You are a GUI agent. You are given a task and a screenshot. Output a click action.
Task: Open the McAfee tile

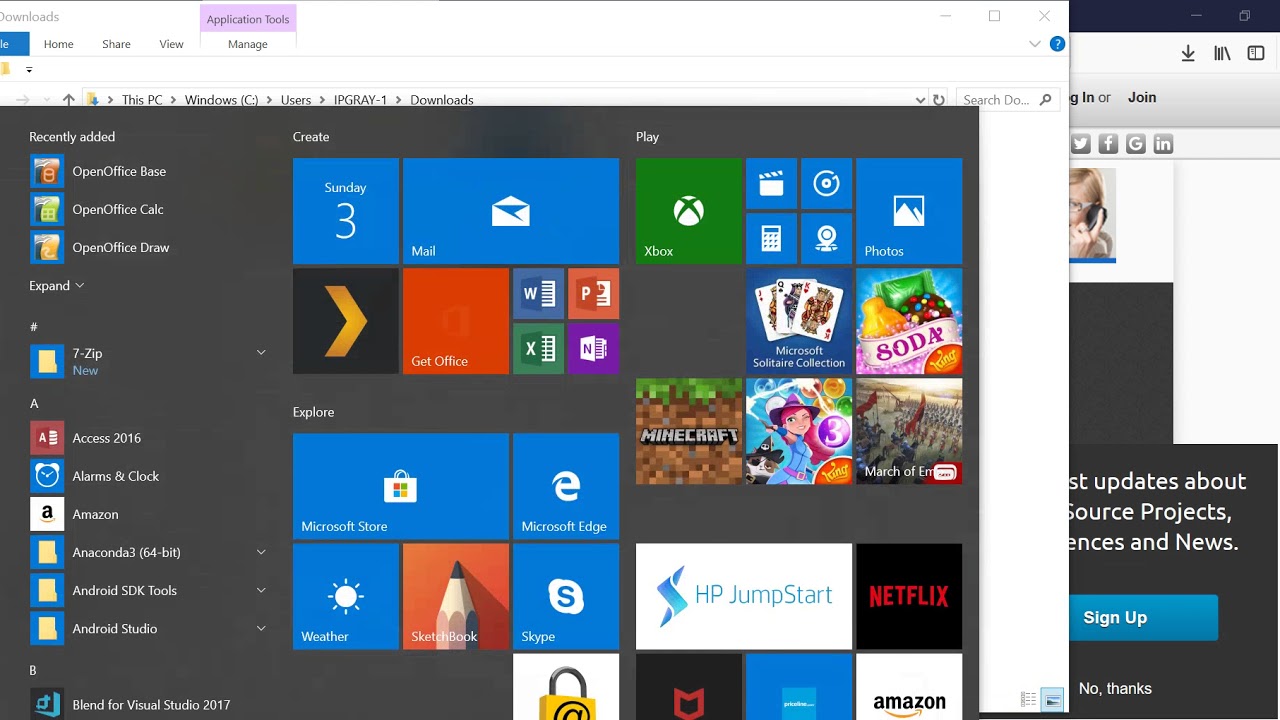pyautogui.click(x=689, y=687)
